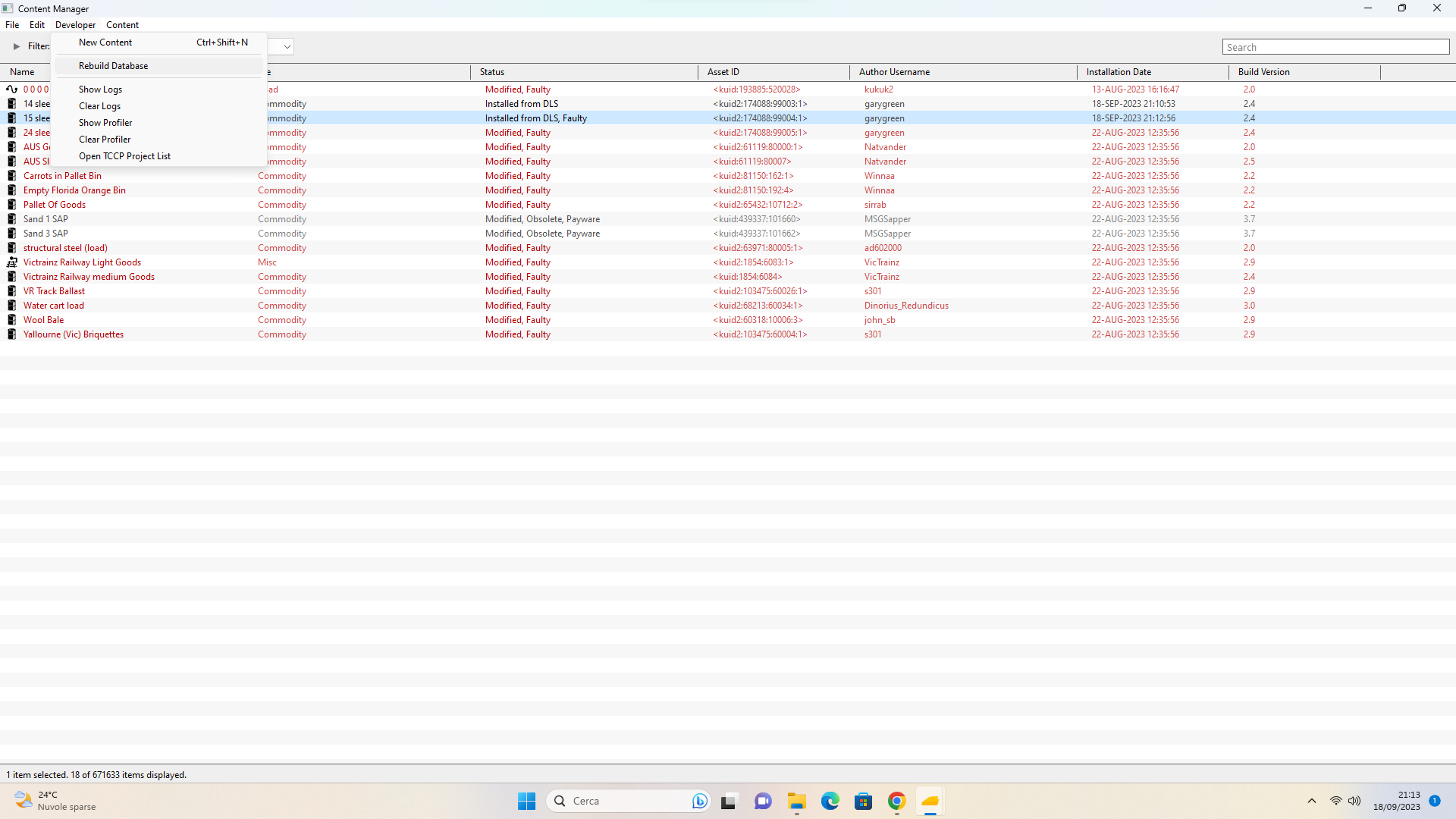Sort by the Status column header
Image resolution: width=1456 pixels, height=819 pixels.
[x=584, y=72]
